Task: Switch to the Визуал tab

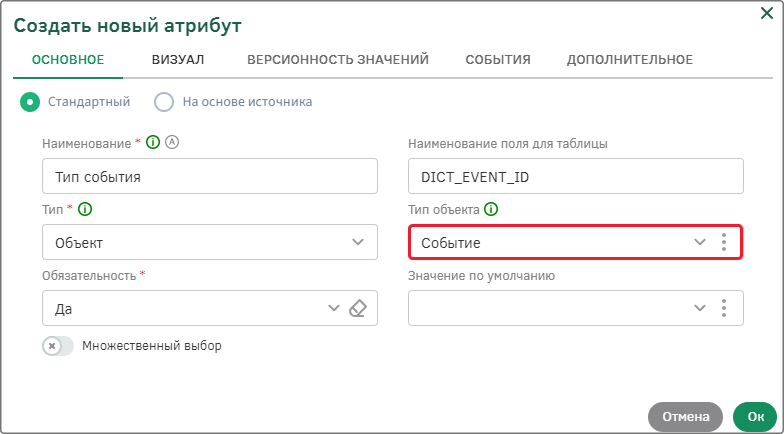Action: pos(178,60)
